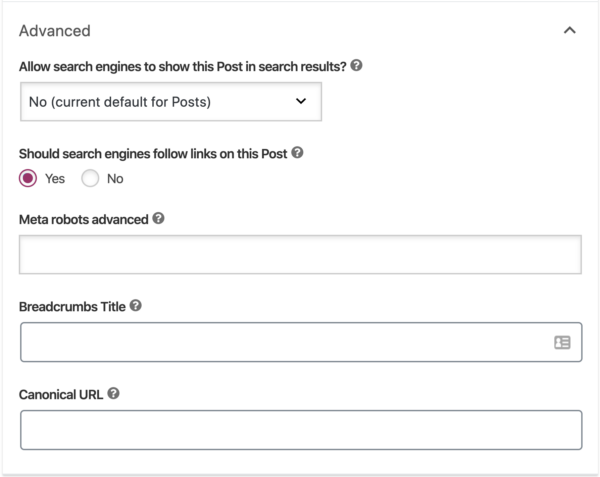The width and height of the screenshot is (600, 477).
Task: Select the No radio button for follow links
Action: (x=90, y=178)
